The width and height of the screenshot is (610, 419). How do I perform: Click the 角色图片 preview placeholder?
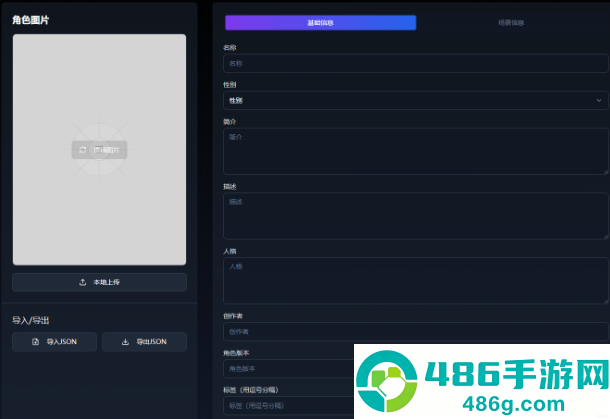click(99, 150)
